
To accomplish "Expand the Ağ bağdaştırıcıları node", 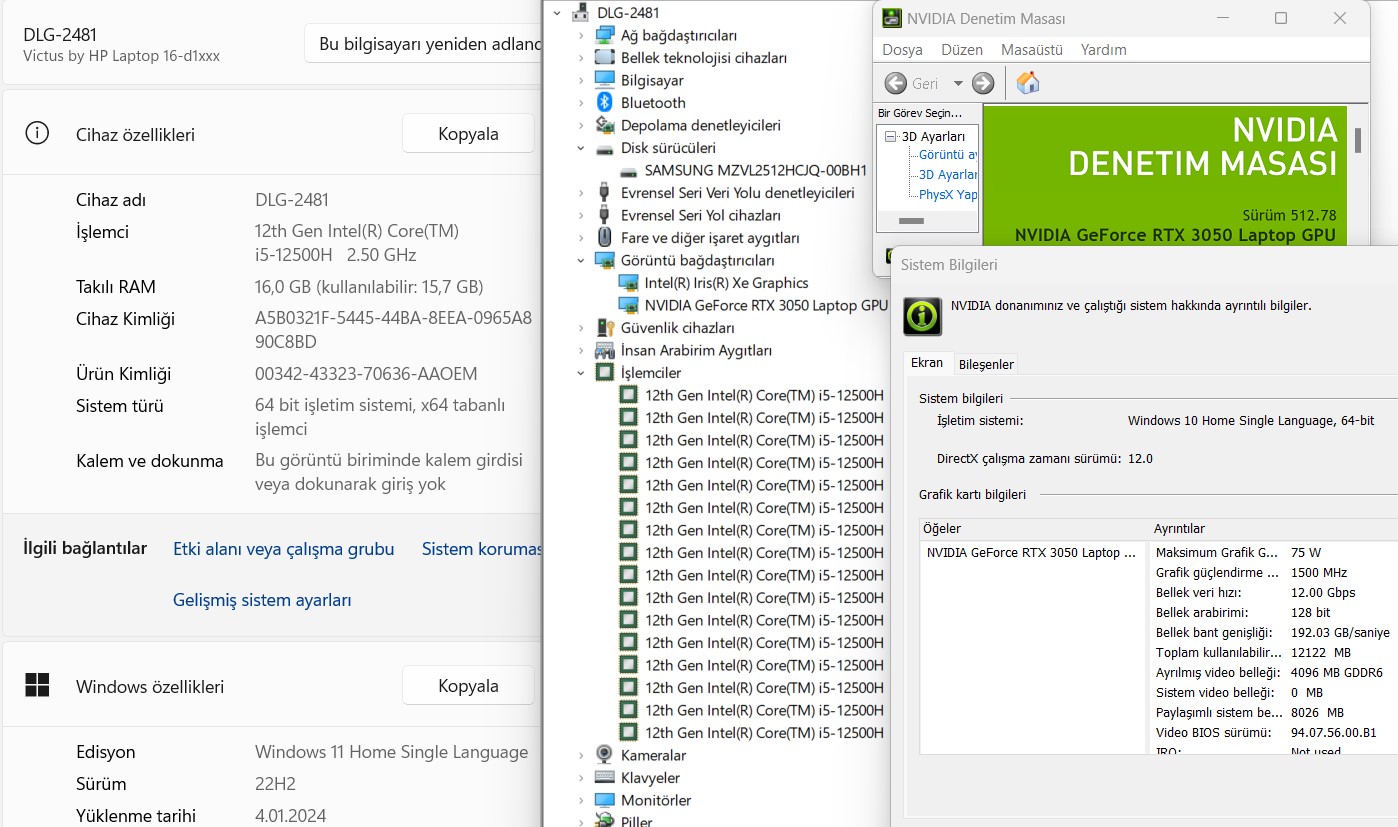I will coord(580,35).
